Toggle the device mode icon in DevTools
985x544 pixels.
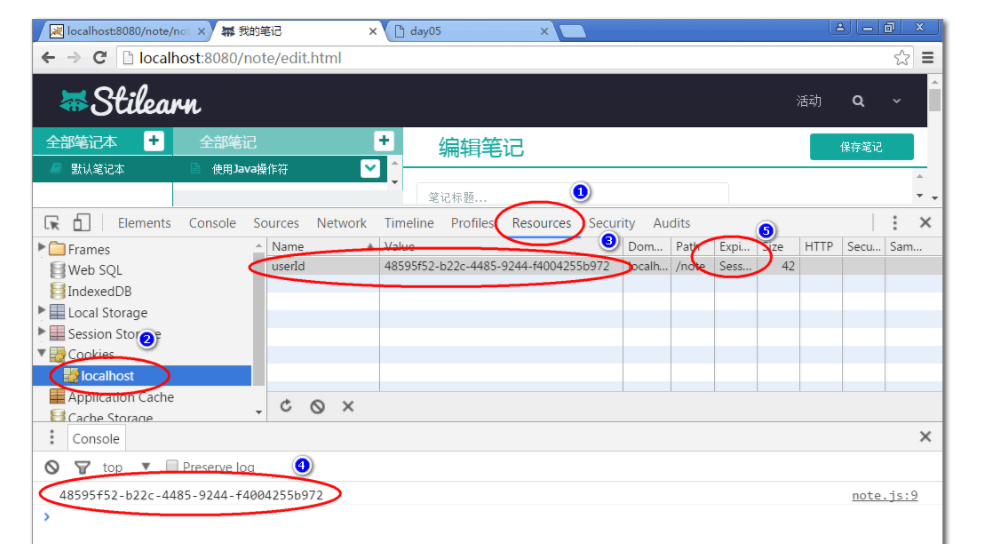click(x=82, y=222)
